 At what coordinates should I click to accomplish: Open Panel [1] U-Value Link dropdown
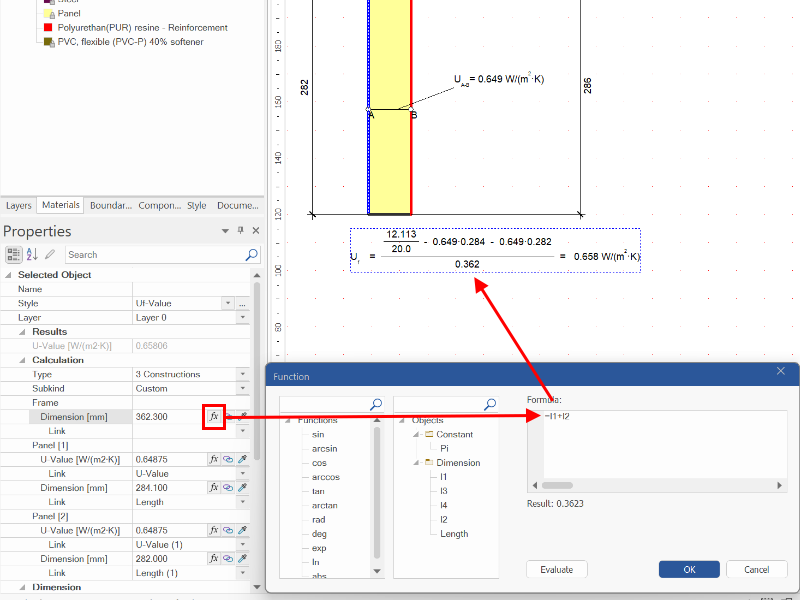243,473
